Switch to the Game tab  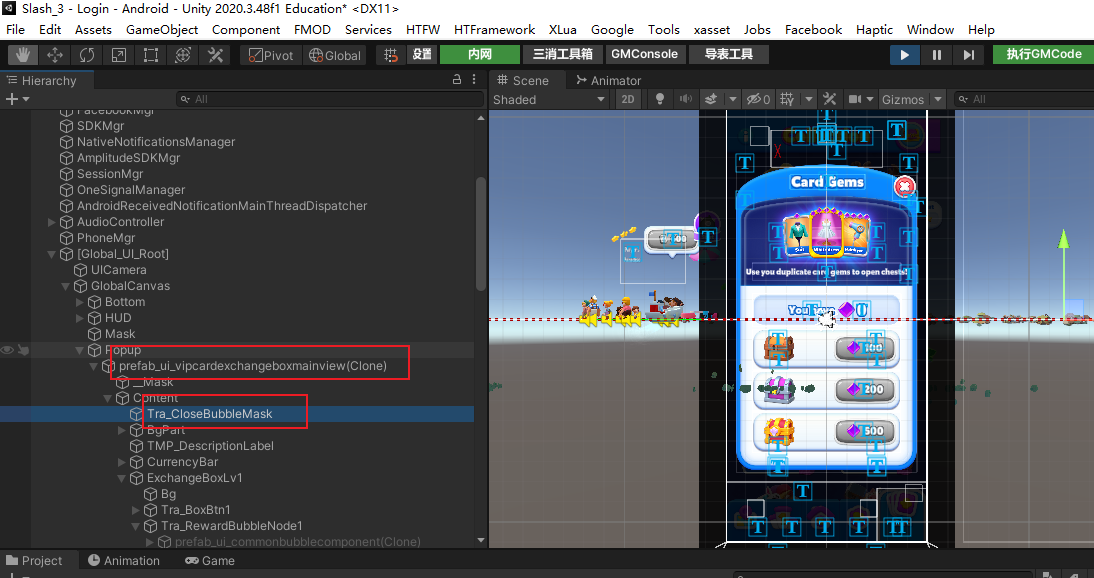tap(209, 561)
